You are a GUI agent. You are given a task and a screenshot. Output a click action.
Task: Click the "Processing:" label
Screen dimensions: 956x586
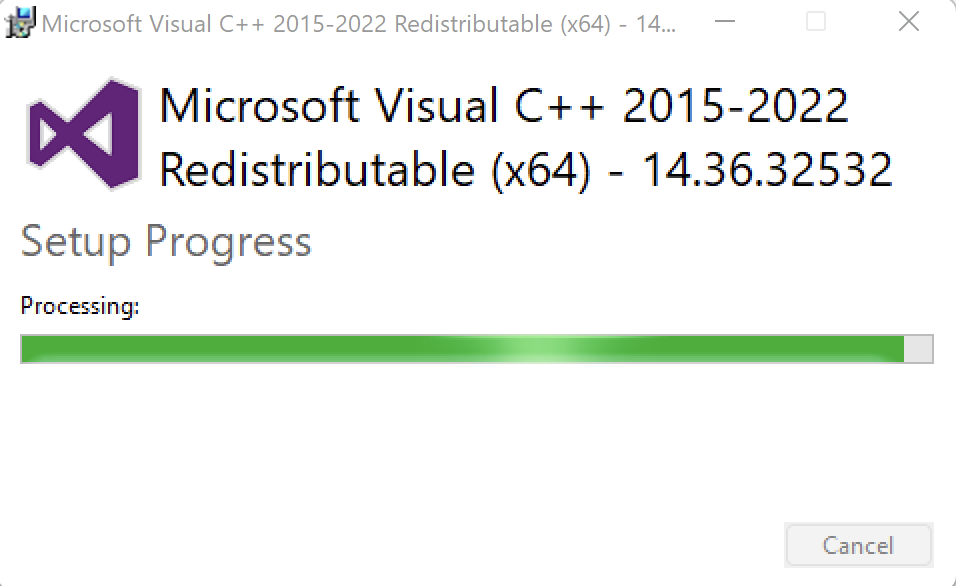coord(80,306)
